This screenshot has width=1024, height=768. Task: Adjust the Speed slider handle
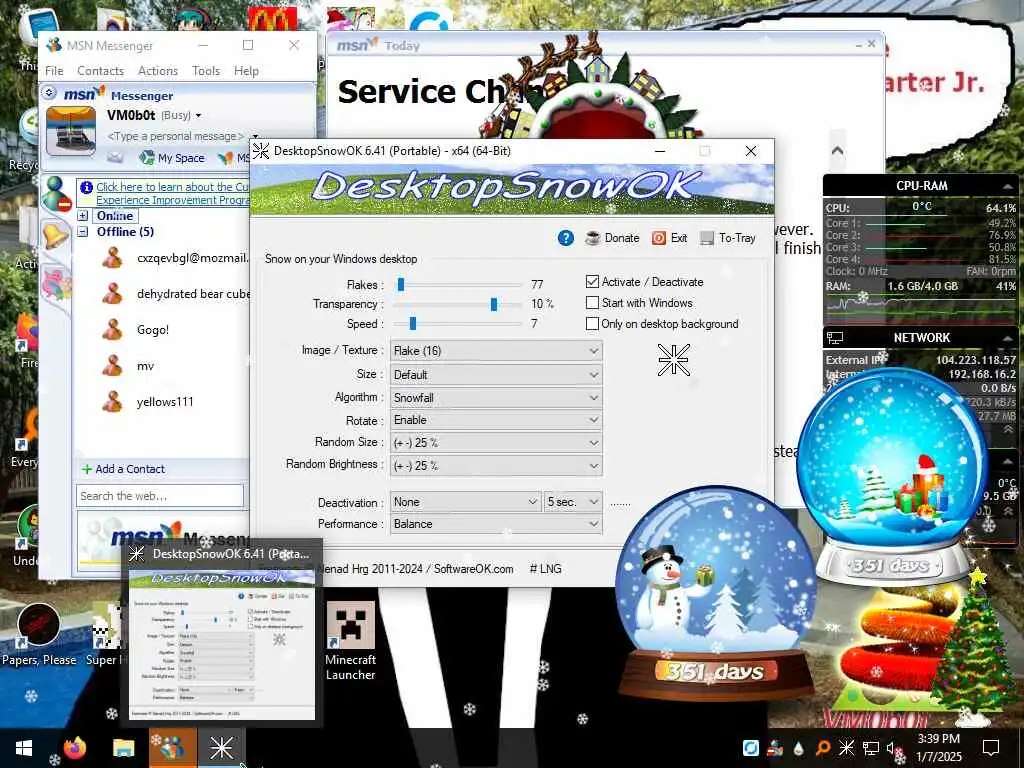(x=413, y=323)
